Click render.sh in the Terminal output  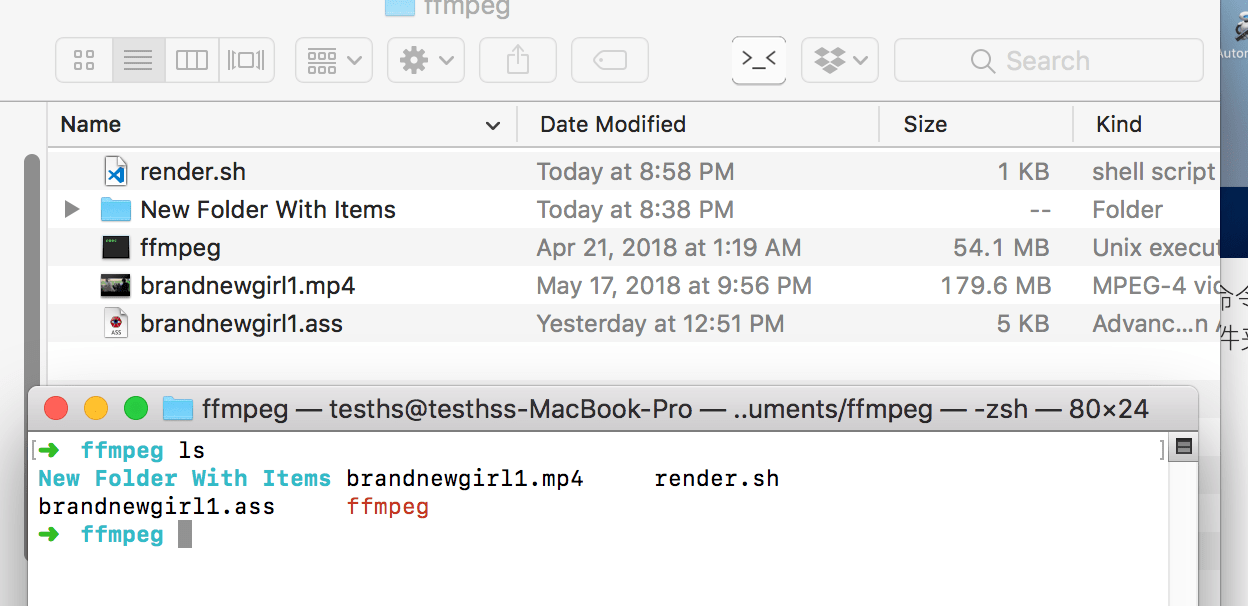coord(717,478)
